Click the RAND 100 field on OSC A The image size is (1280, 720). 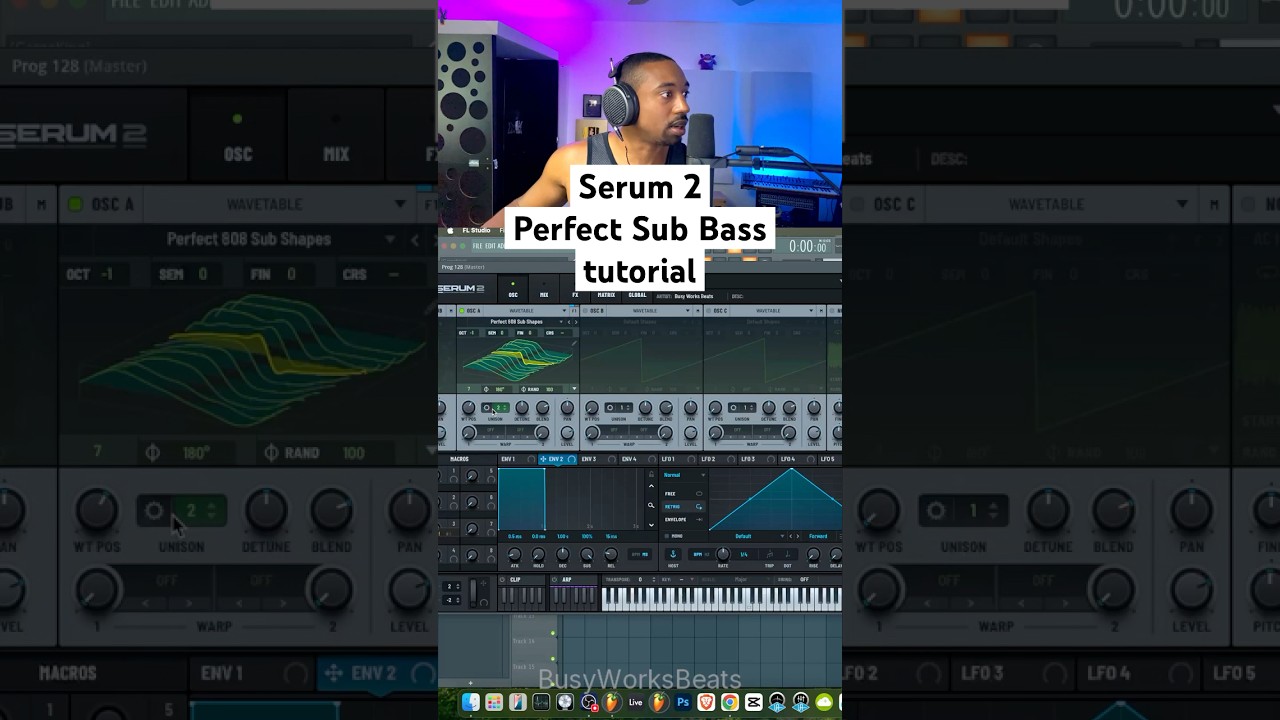539,389
